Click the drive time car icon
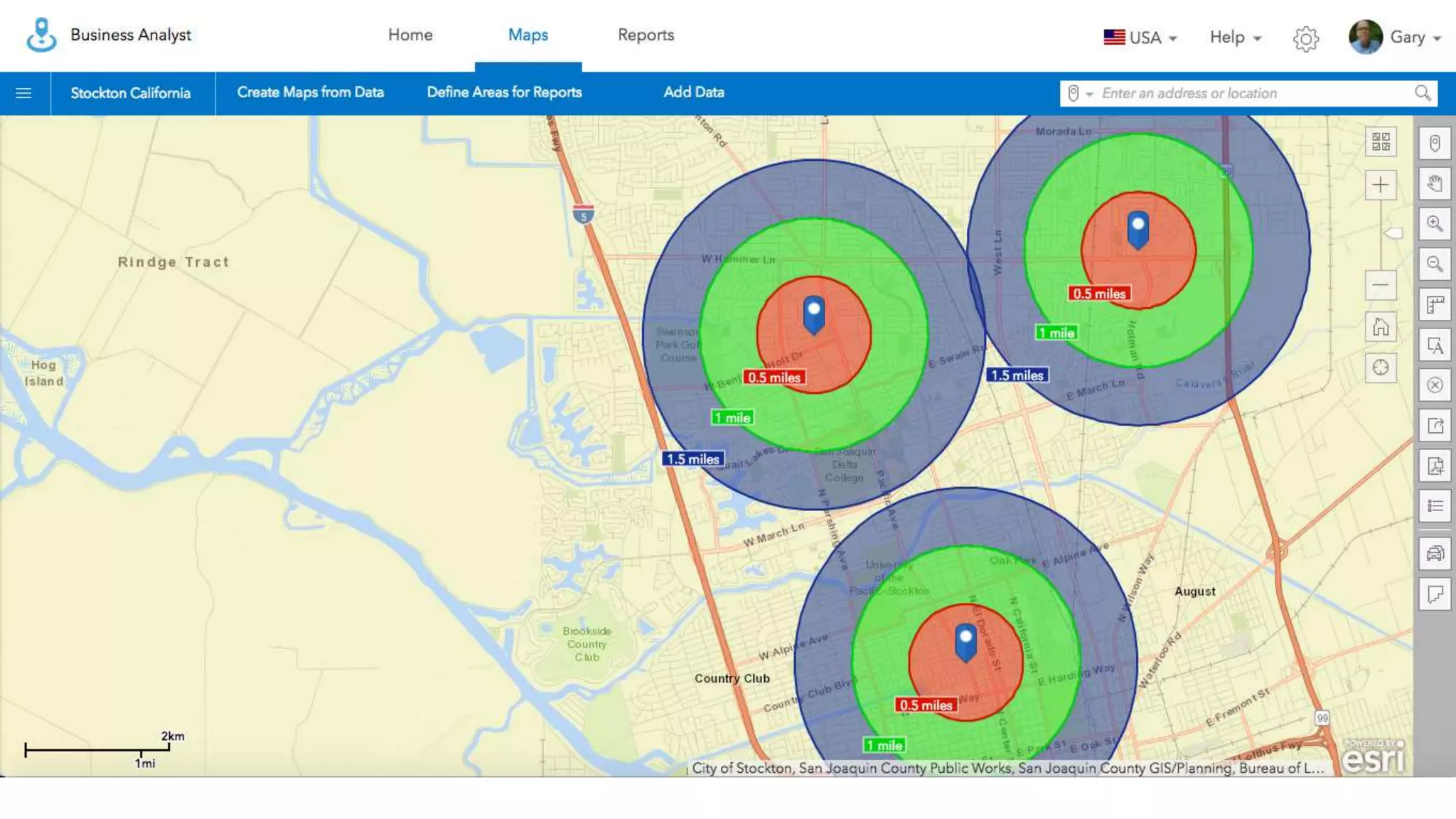The image size is (1456, 819). click(1435, 553)
